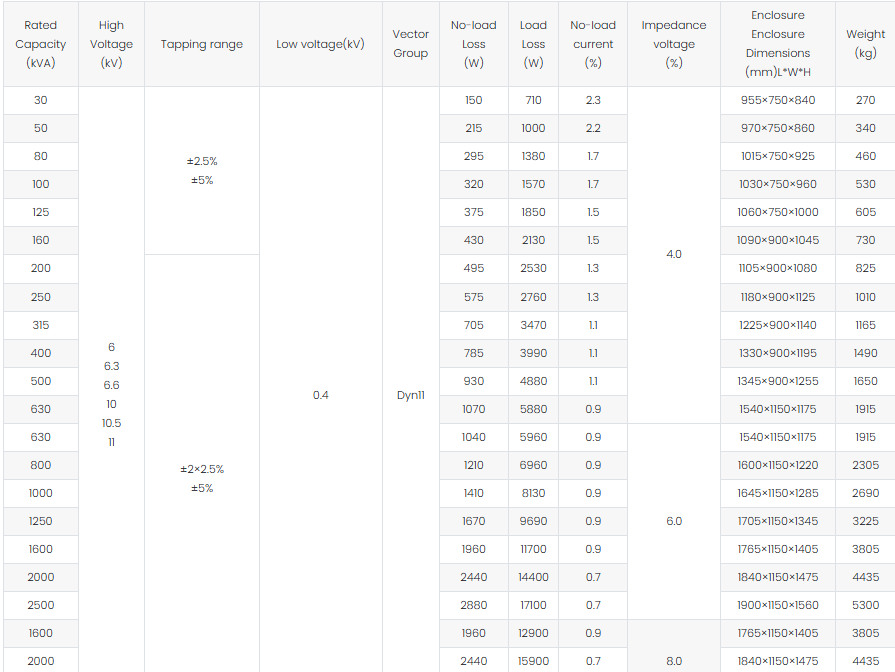Click the Impedance voltage (%) column header
Image resolution: width=895 pixels, height=672 pixels.
pos(673,44)
